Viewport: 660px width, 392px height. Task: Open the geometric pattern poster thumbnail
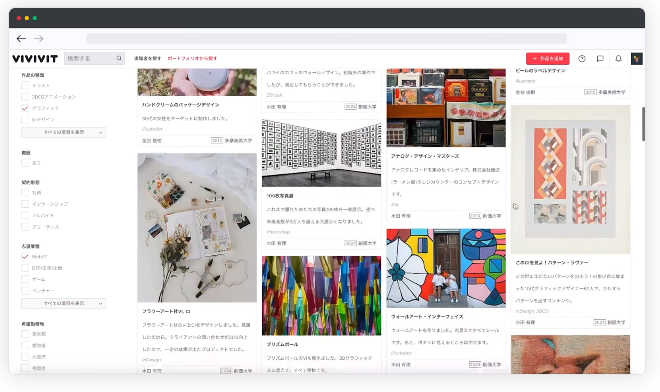570,179
